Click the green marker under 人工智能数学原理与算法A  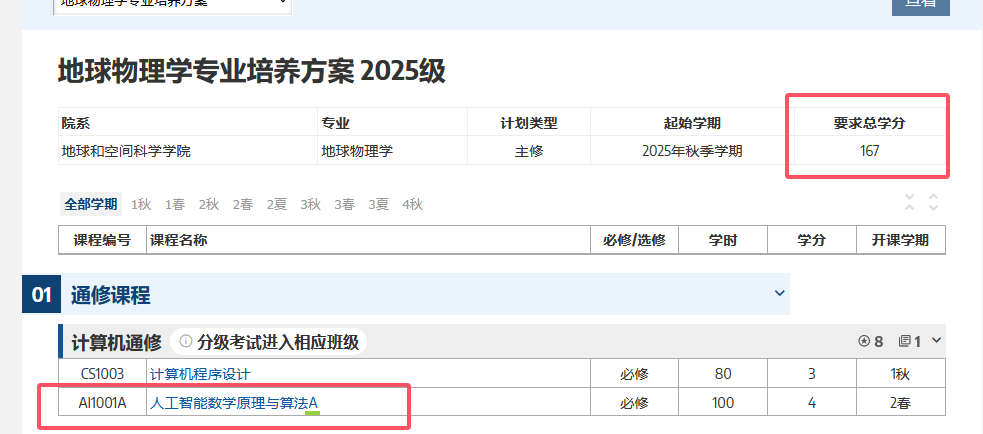pos(312,413)
